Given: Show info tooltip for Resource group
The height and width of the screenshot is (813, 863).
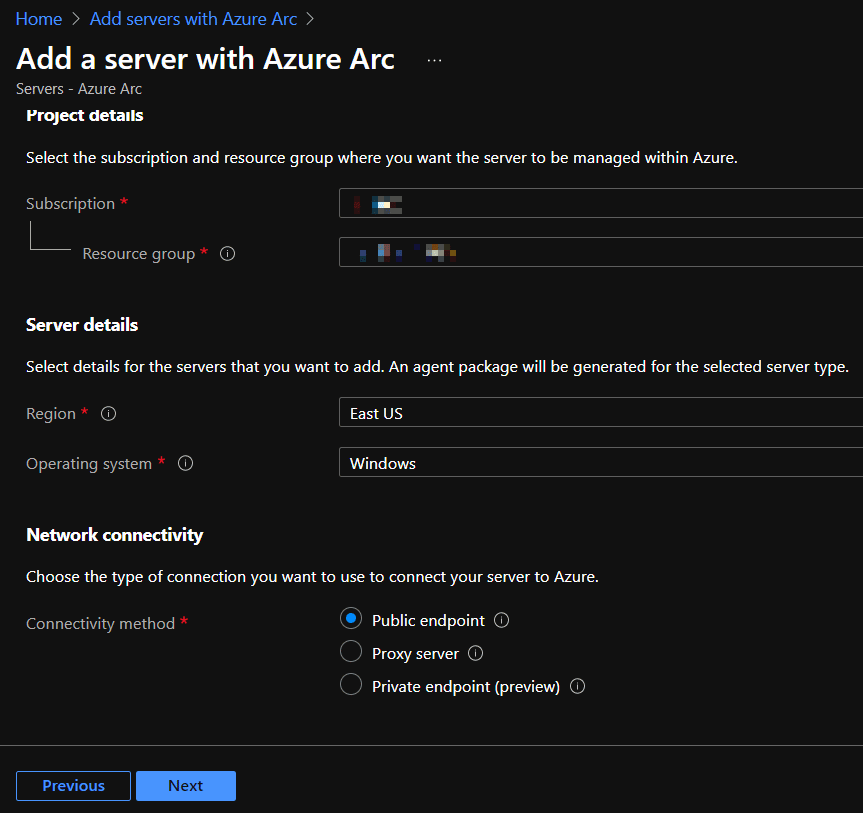Looking at the screenshot, I should (x=227, y=253).
